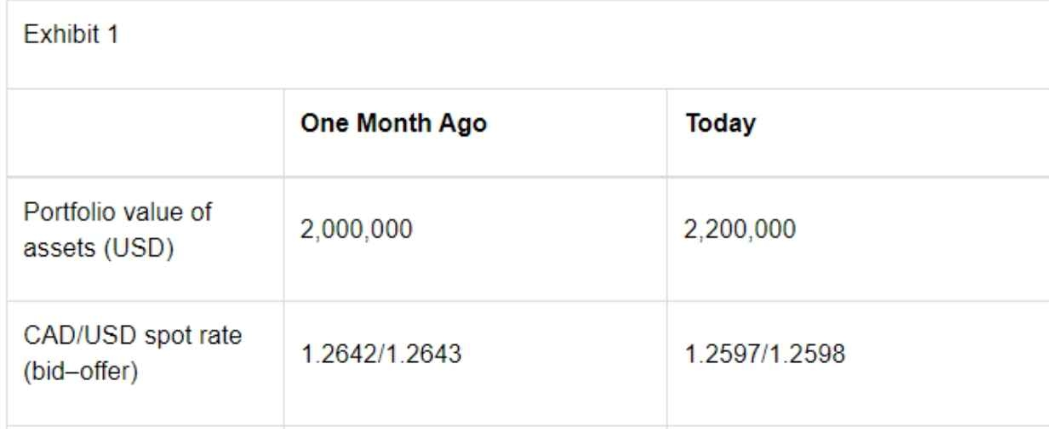Image resolution: width=1049 pixels, height=429 pixels.
Task: Click the 1.2598 offer rate under Today
Action: 807,353
